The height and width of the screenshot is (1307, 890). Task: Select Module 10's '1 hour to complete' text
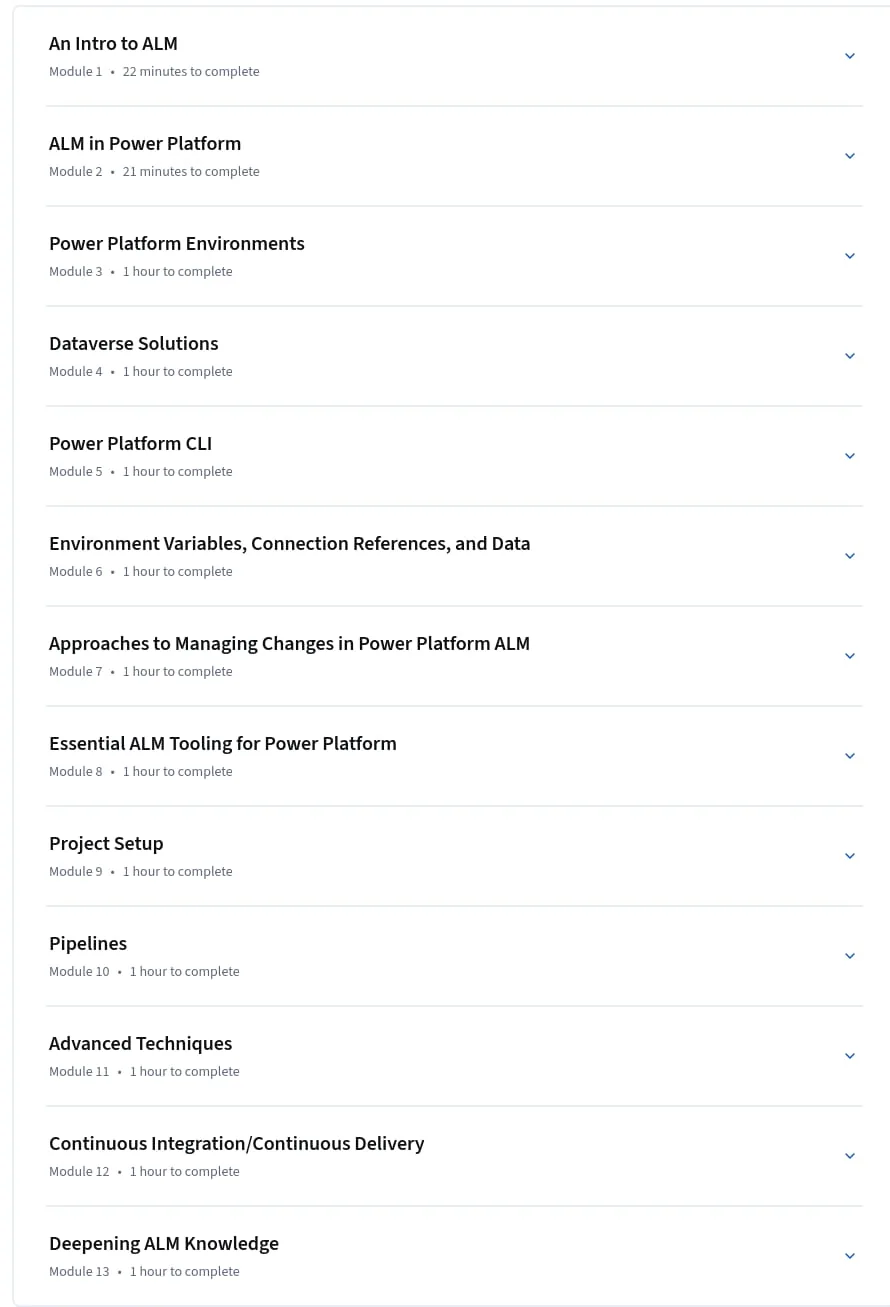pos(185,972)
